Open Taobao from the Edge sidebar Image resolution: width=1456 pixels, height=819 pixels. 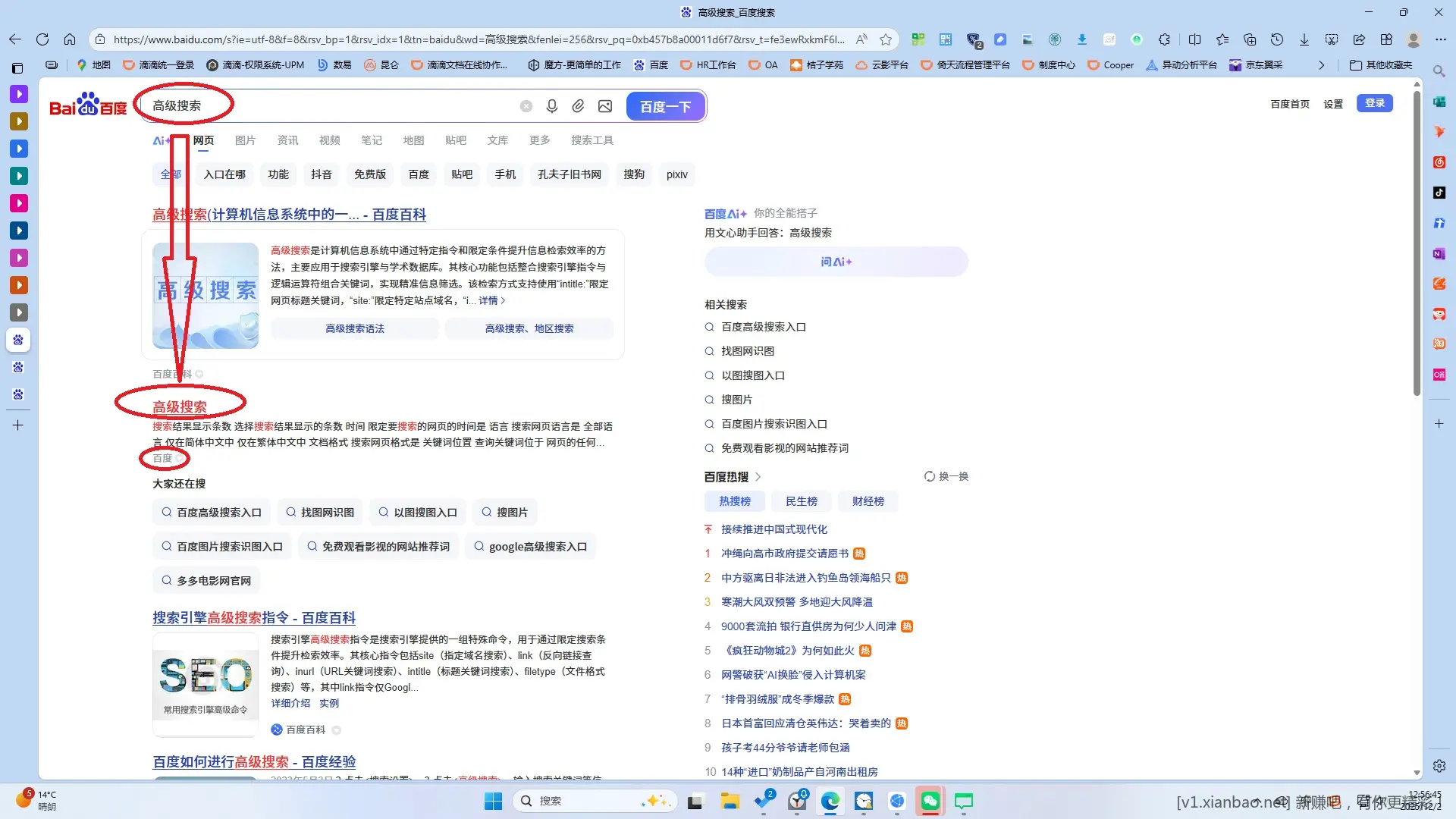pyautogui.click(x=1439, y=344)
